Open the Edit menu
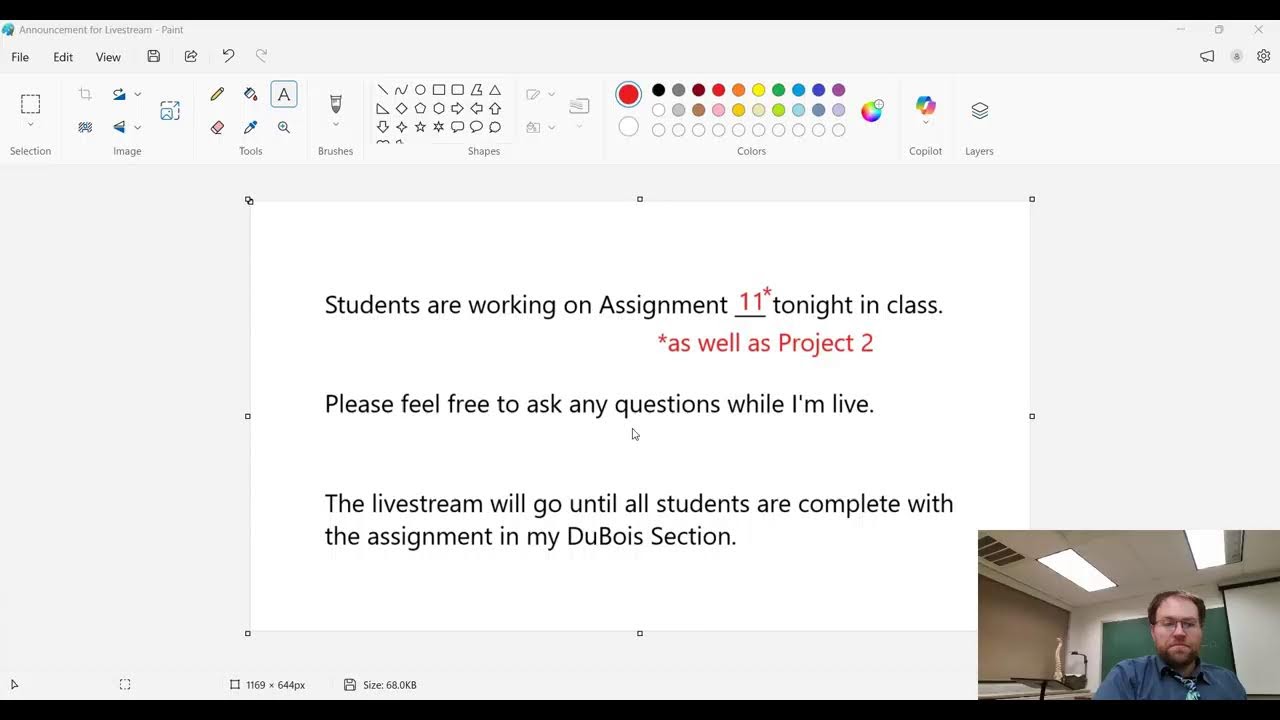 [x=63, y=57]
